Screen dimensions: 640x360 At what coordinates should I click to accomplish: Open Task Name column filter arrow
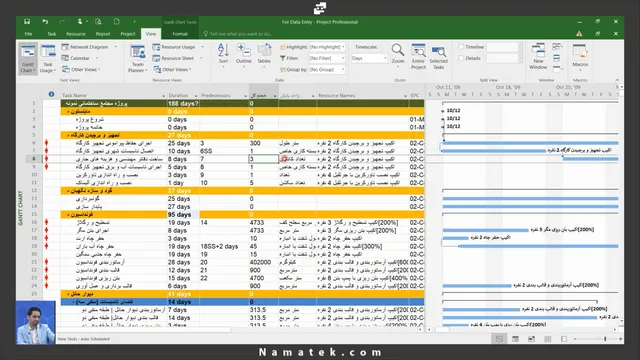164,96
